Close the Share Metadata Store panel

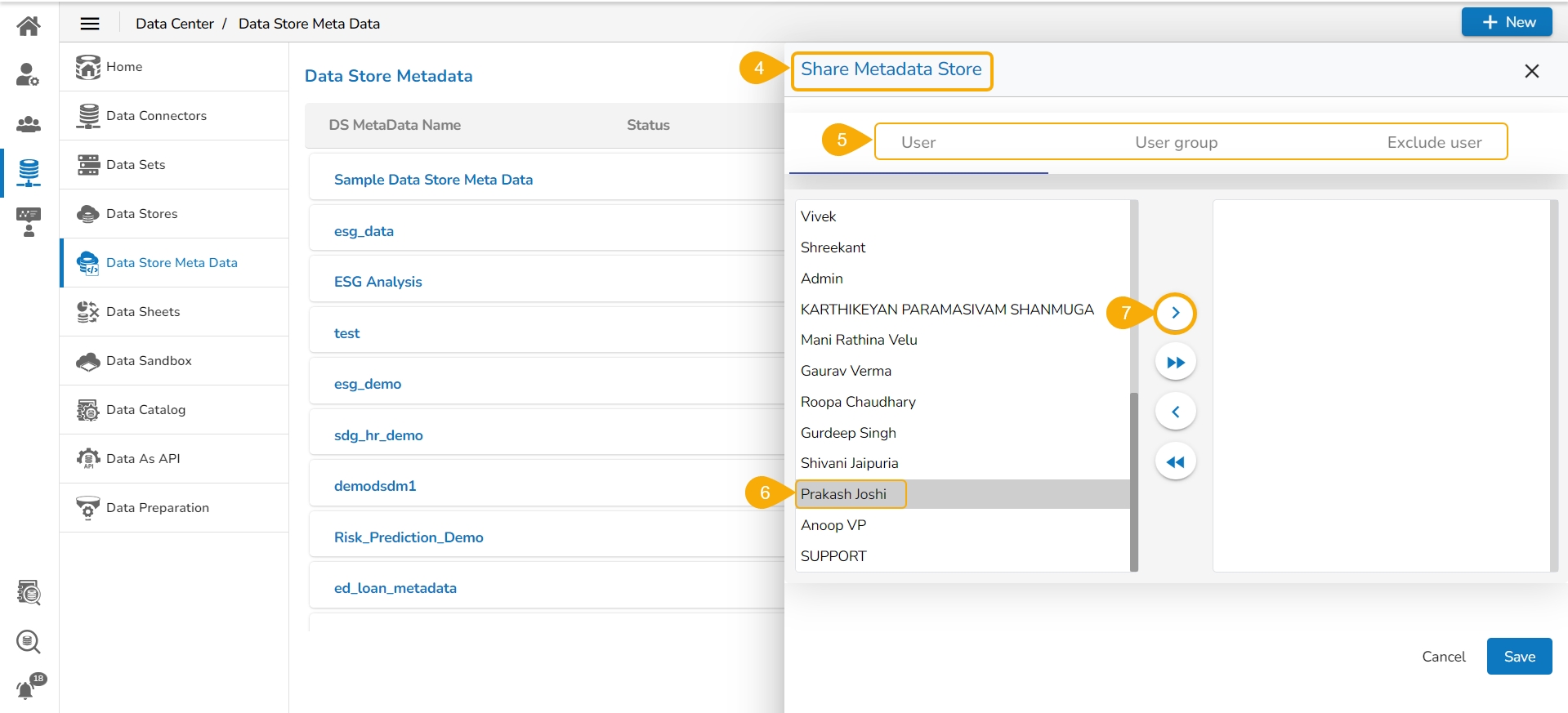[1531, 71]
